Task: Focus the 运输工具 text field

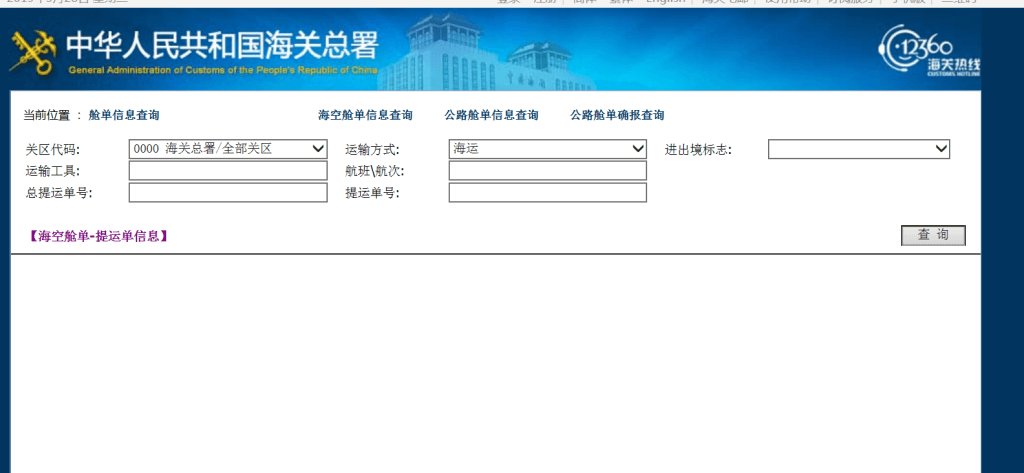Action: tap(228, 171)
